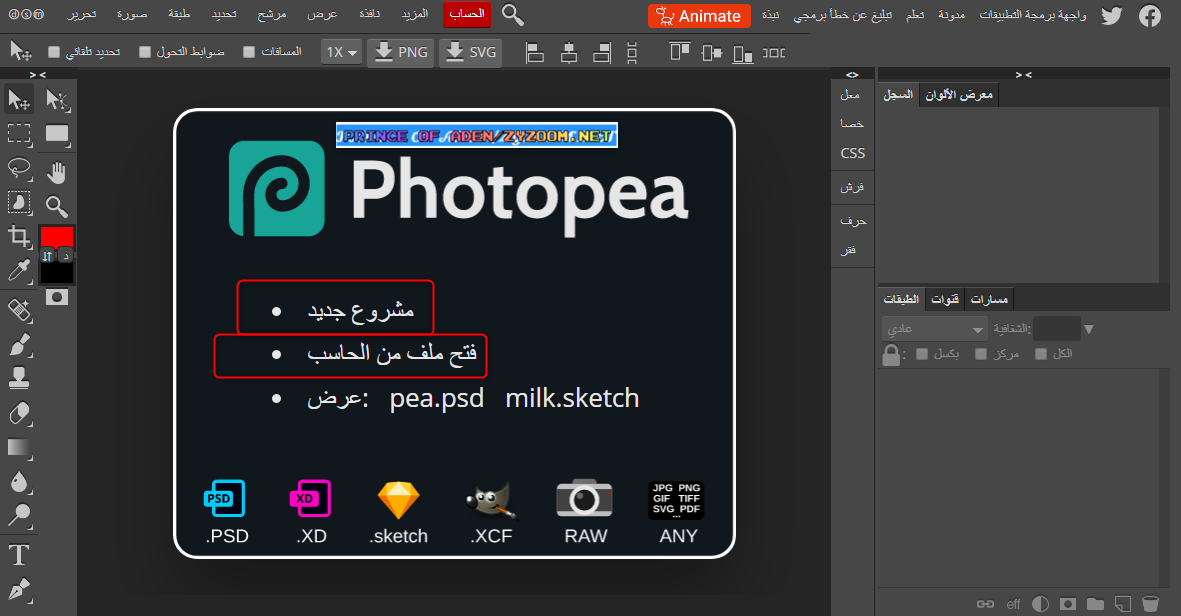Open the طبقة (Layer) menu

(179, 14)
